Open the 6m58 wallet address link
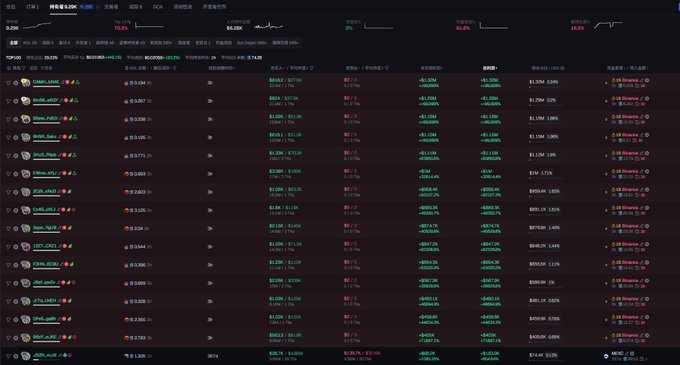 click(x=46, y=100)
